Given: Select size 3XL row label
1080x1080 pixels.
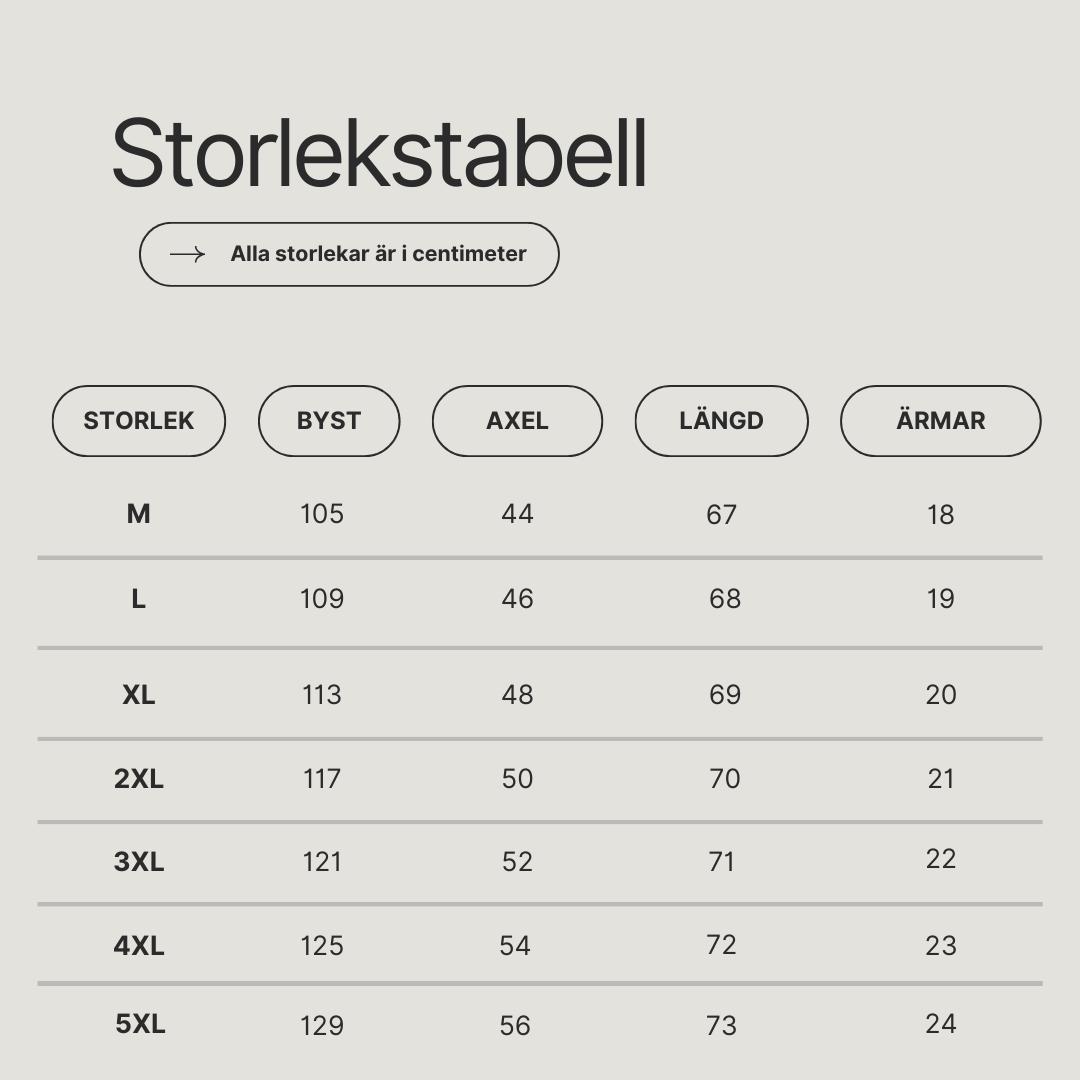Looking at the screenshot, I should [x=138, y=862].
